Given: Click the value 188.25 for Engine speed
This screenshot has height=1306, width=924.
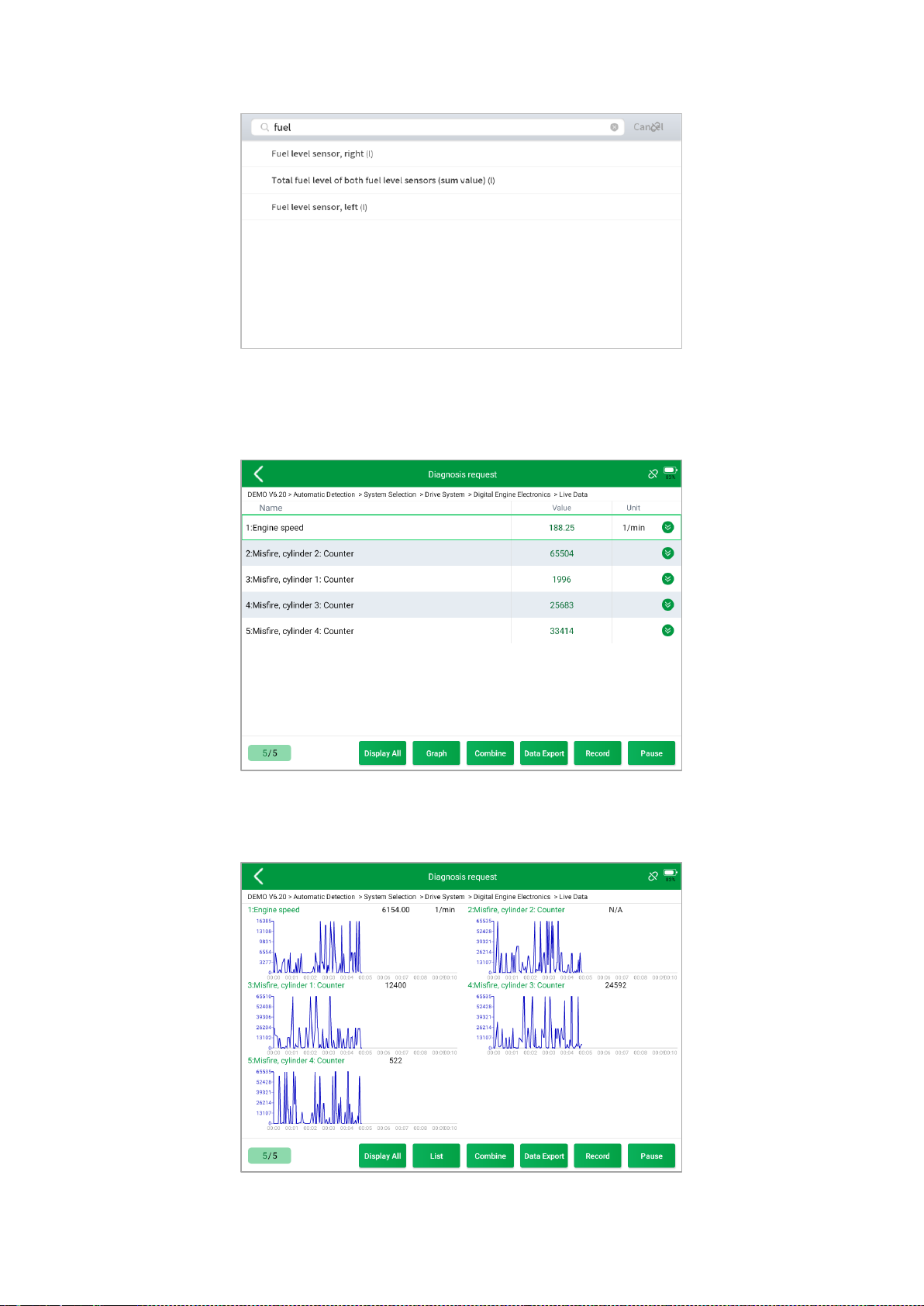Looking at the screenshot, I should coord(562,527).
